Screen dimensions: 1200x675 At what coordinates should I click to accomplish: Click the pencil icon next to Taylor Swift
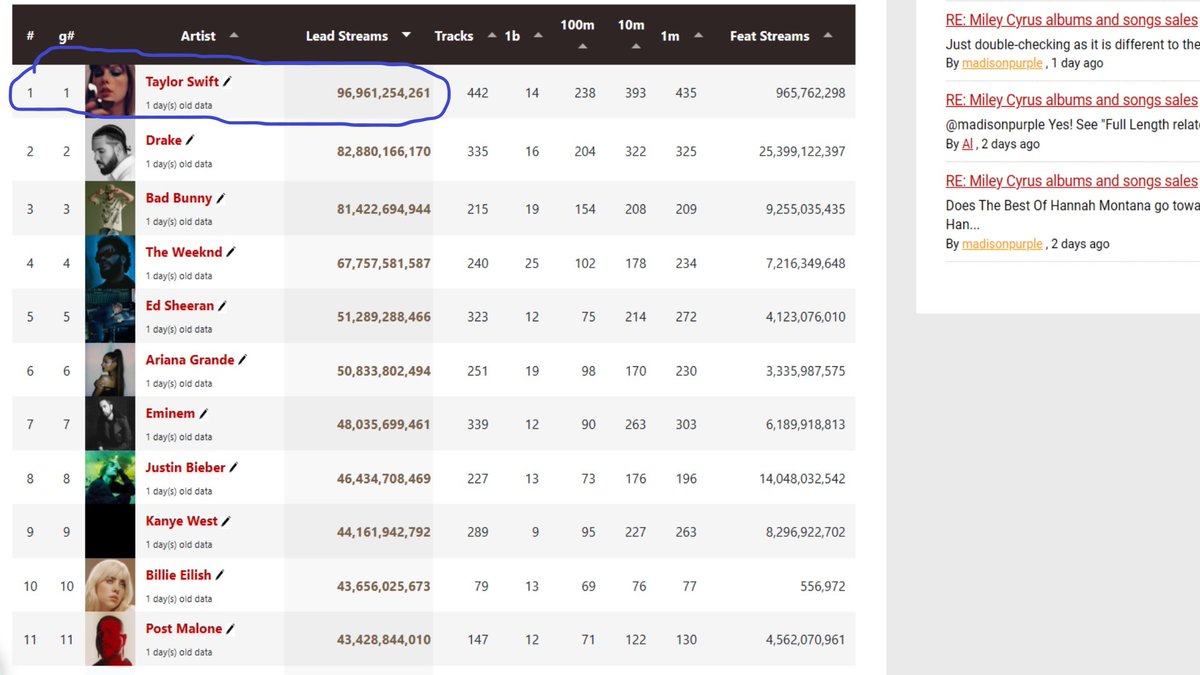pos(228,82)
